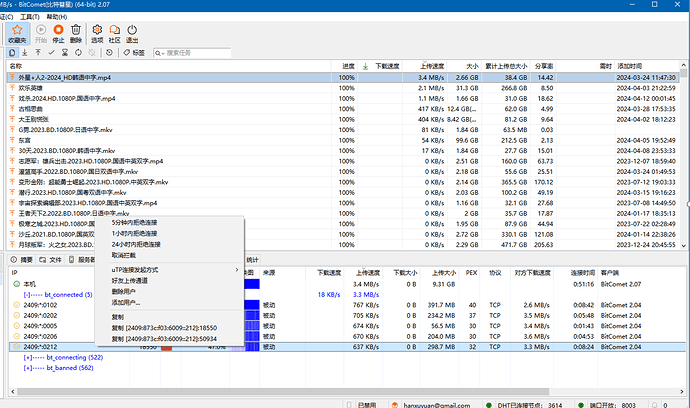Sort tasks by the 累计上传总大小 column header
This screenshot has height=408, width=690.
point(506,66)
